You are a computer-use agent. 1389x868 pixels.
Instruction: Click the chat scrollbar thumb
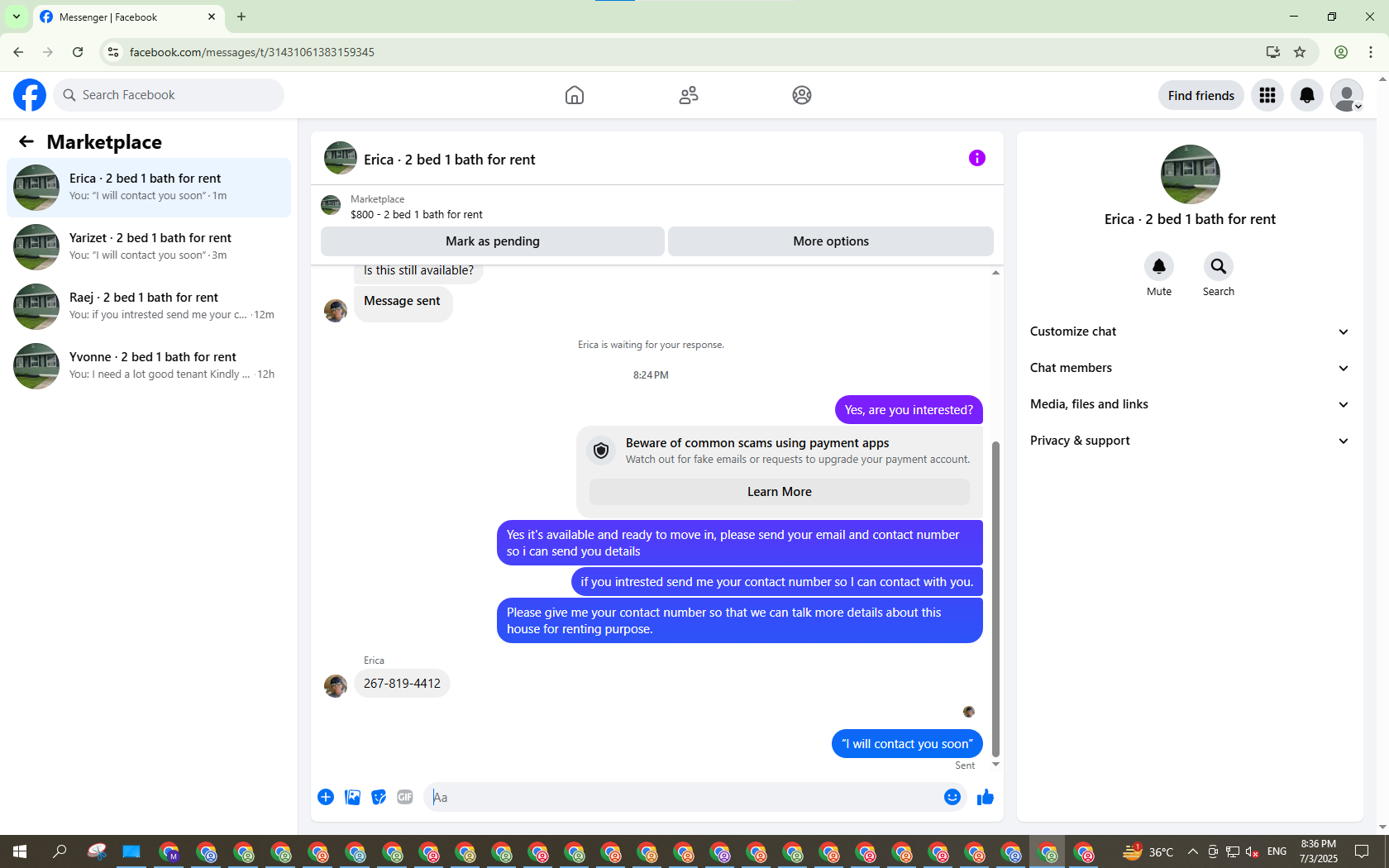click(x=995, y=599)
